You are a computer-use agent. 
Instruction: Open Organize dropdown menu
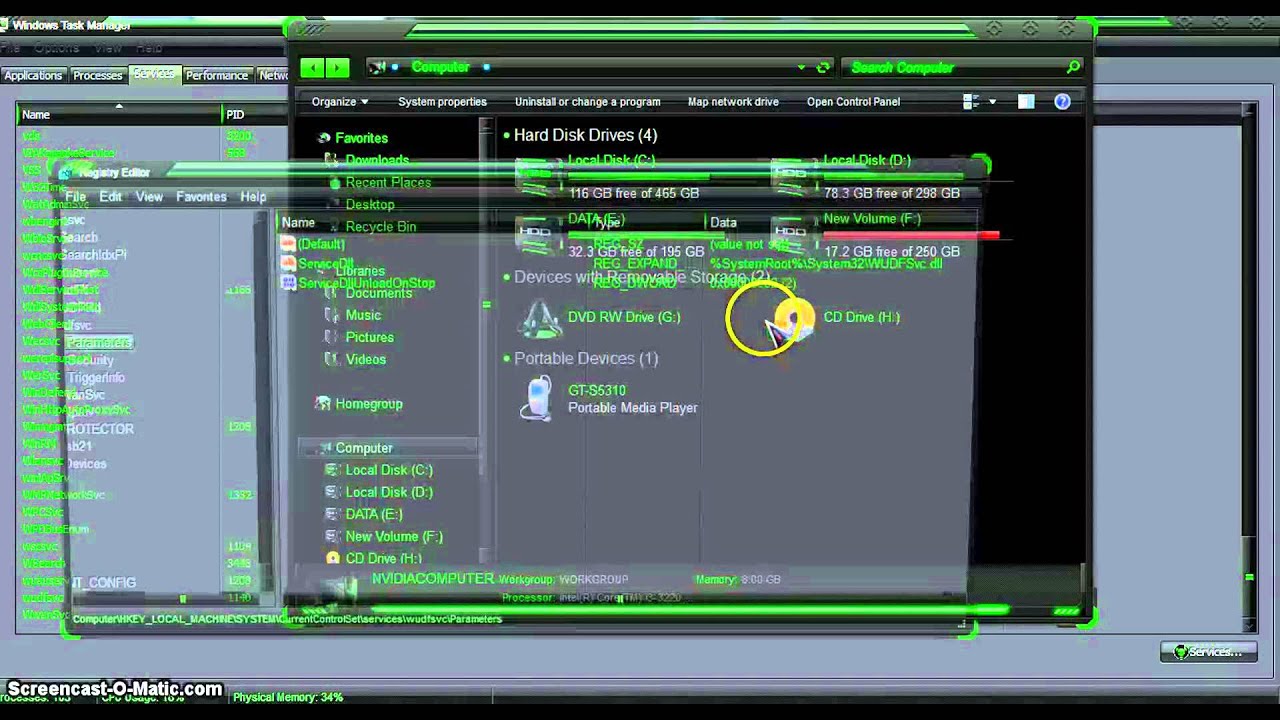click(x=340, y=101)
